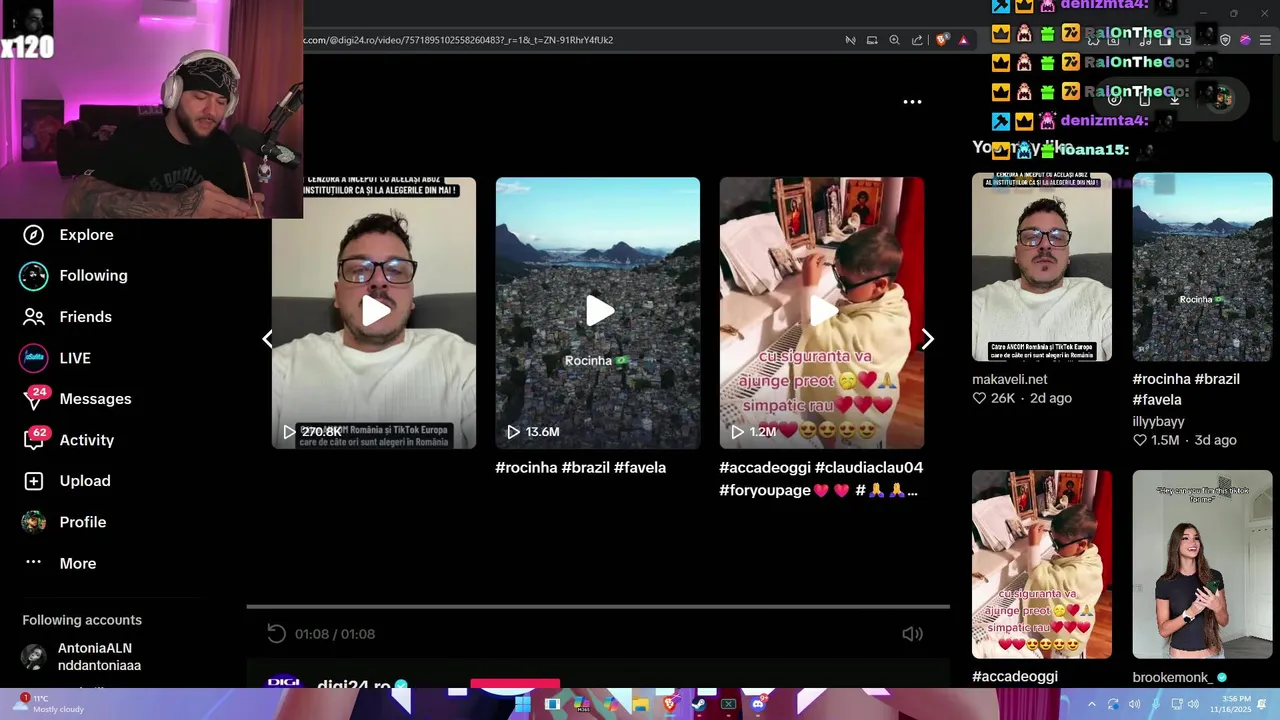
Task: Open the brookemonk_ woman video thumbnail
Action: tap(1202, 564)
